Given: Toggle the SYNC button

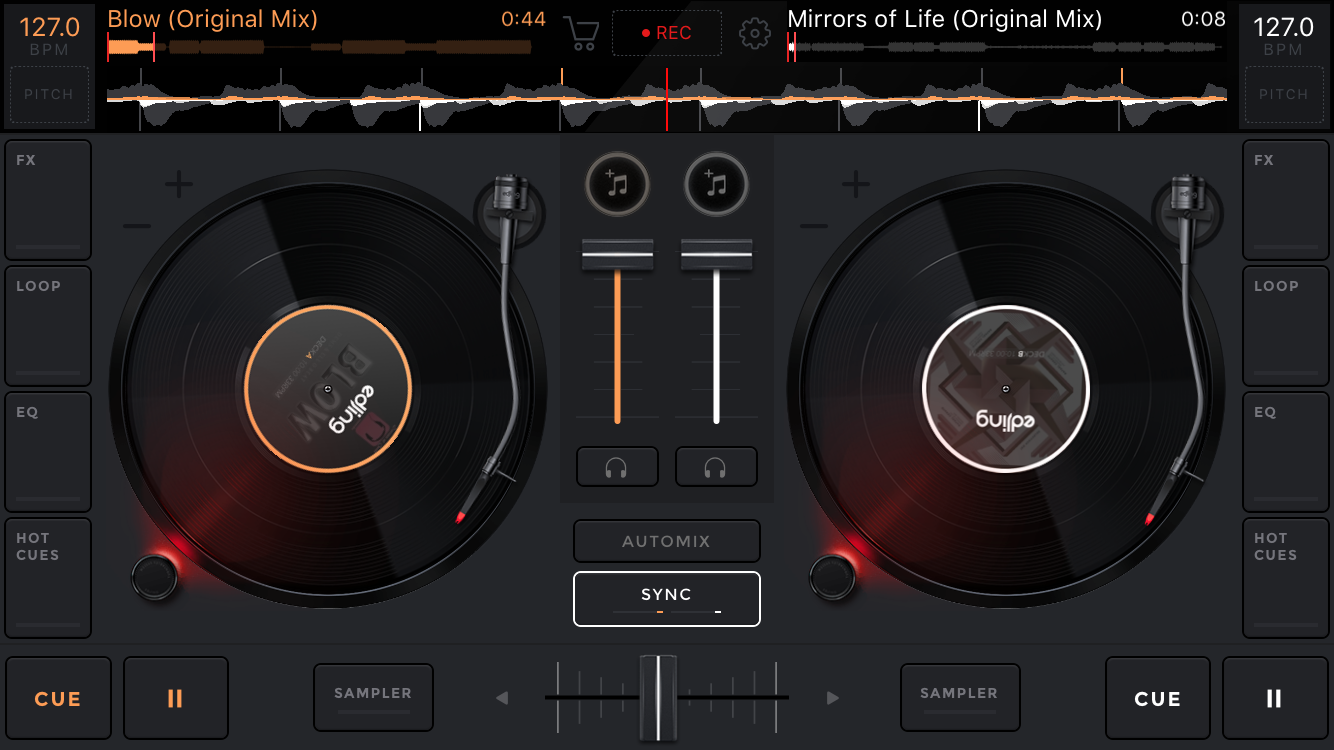Looking at the screenshot, I should click(666, 598).
